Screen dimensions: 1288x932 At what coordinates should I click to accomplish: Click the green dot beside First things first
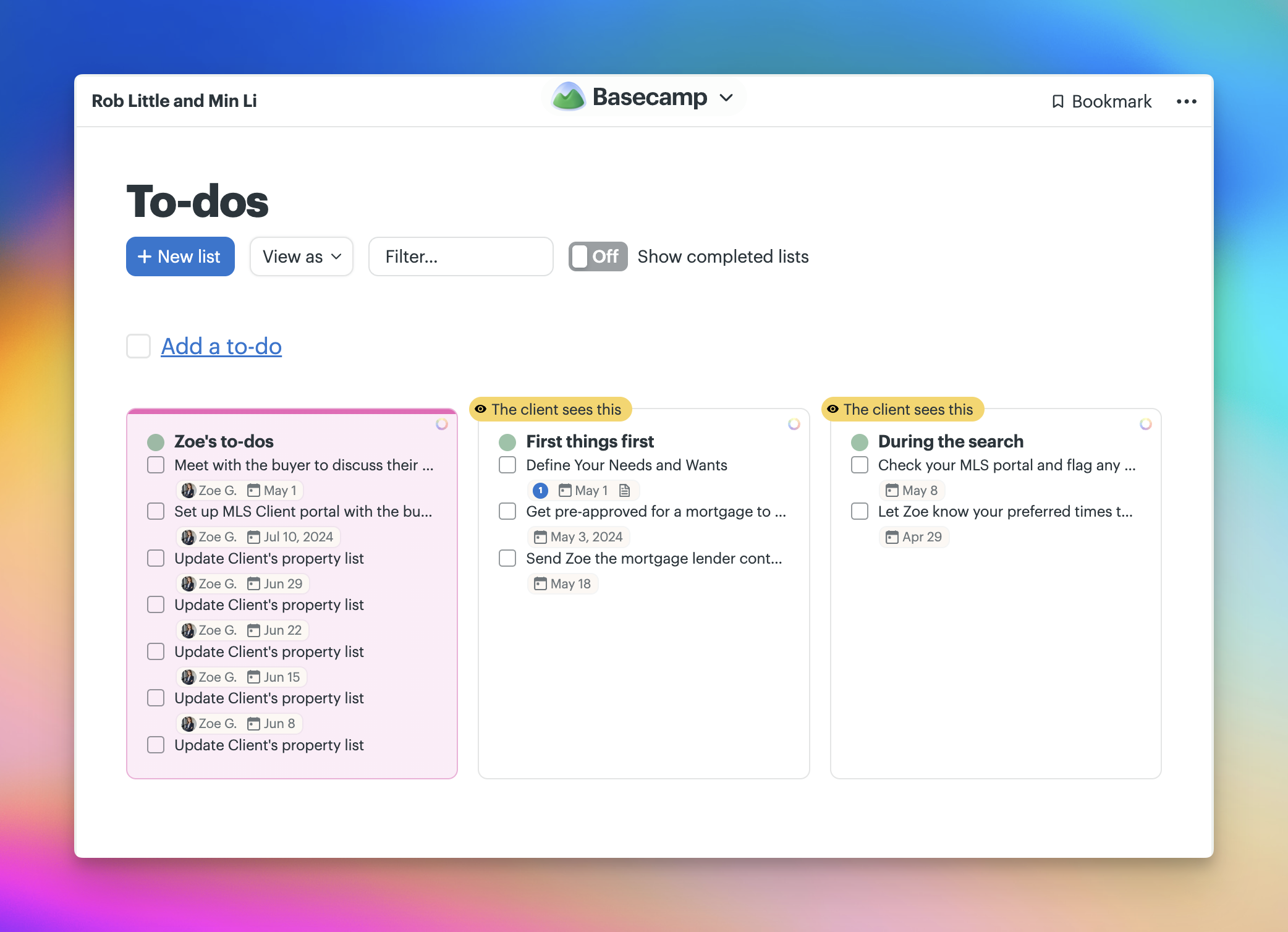507,442
